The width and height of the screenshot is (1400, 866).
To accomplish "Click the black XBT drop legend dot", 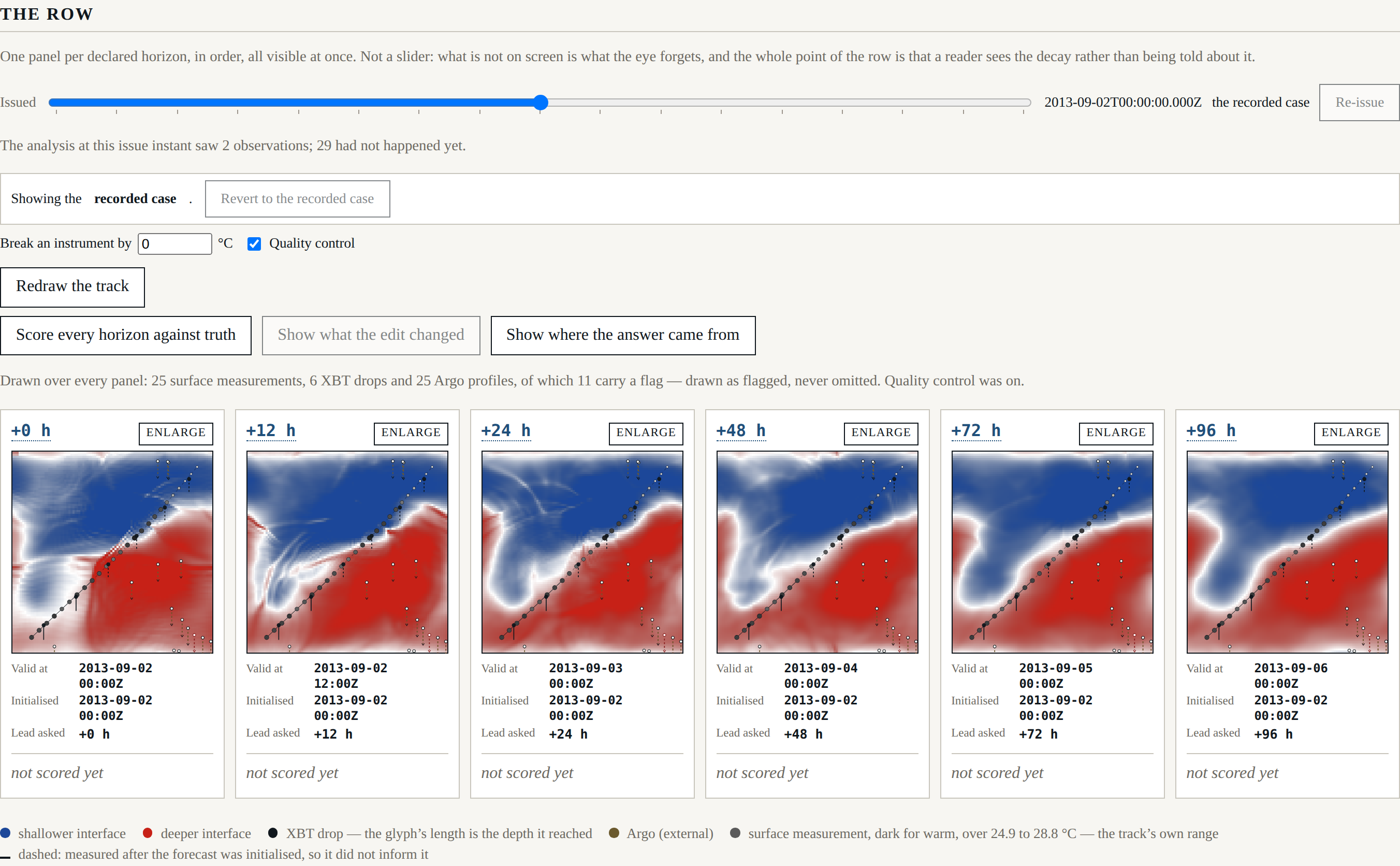I will 273,833.
